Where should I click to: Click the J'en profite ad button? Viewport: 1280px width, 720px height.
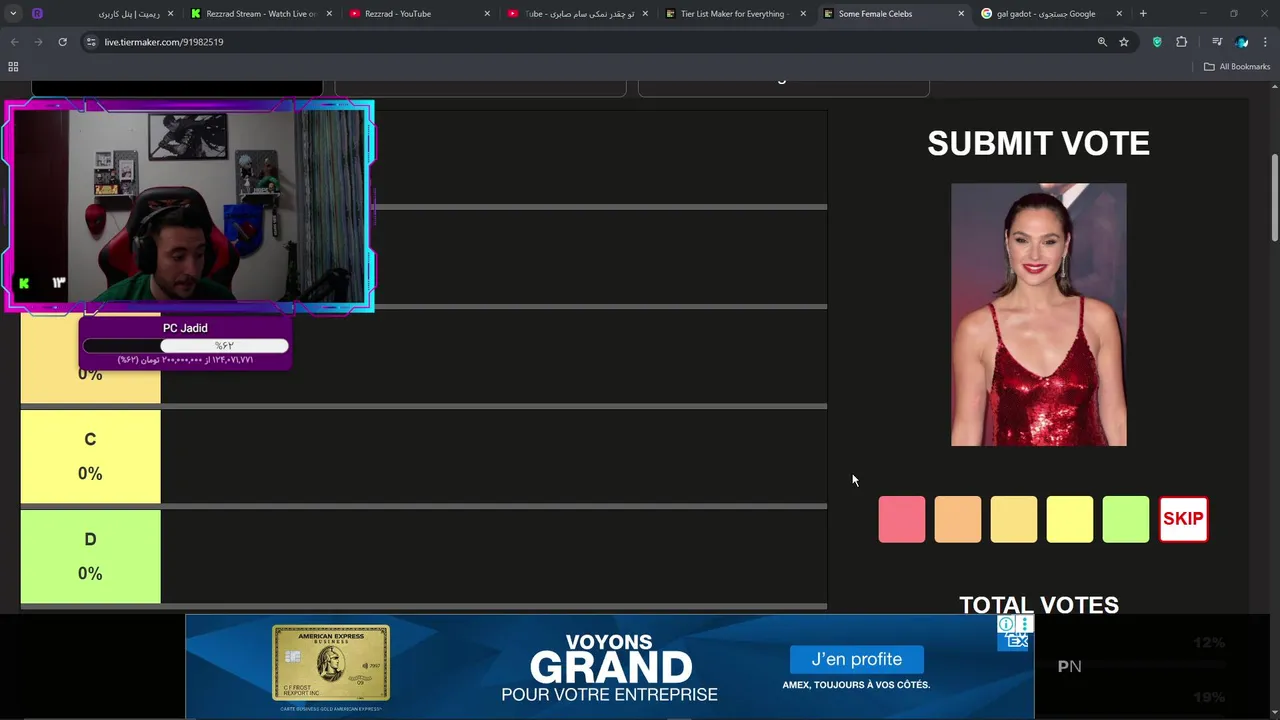856,659
